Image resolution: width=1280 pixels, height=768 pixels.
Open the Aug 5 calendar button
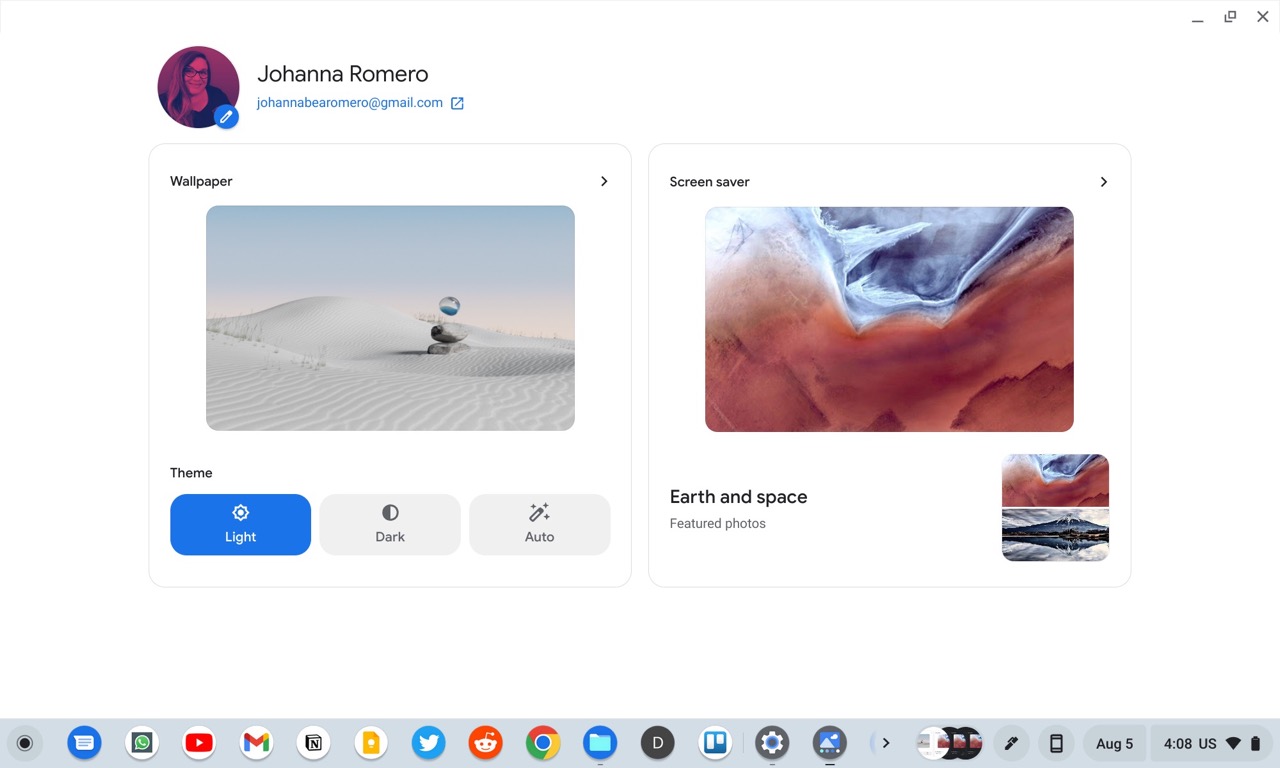click(x=1114, y=743)
